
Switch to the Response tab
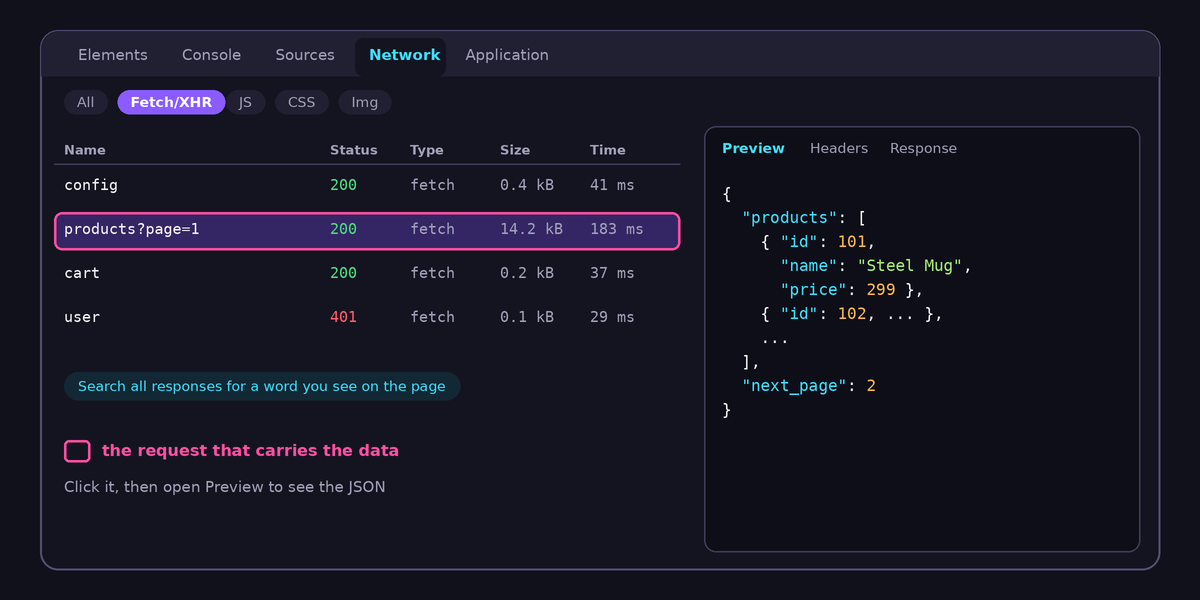pyautogui.click(x=923, y=148)
